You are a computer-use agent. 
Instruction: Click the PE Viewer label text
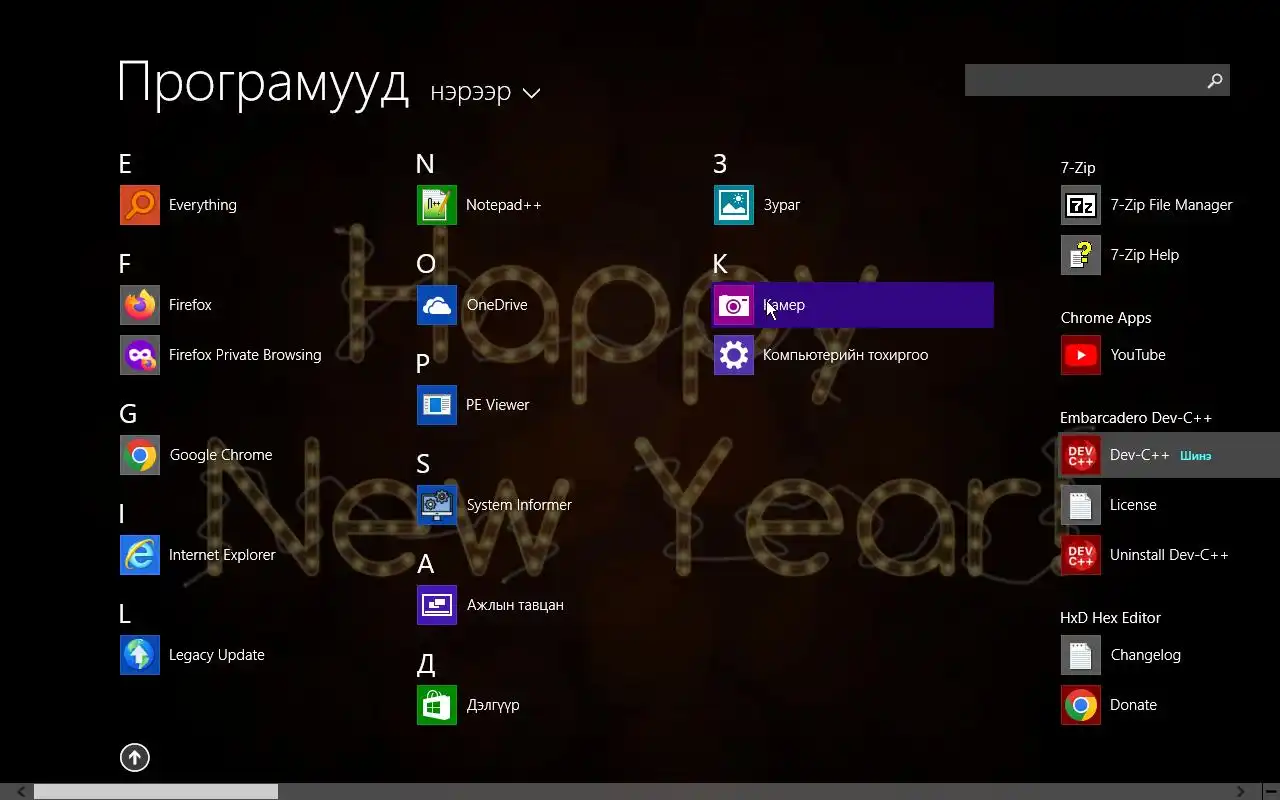click(x=498, y=405)
